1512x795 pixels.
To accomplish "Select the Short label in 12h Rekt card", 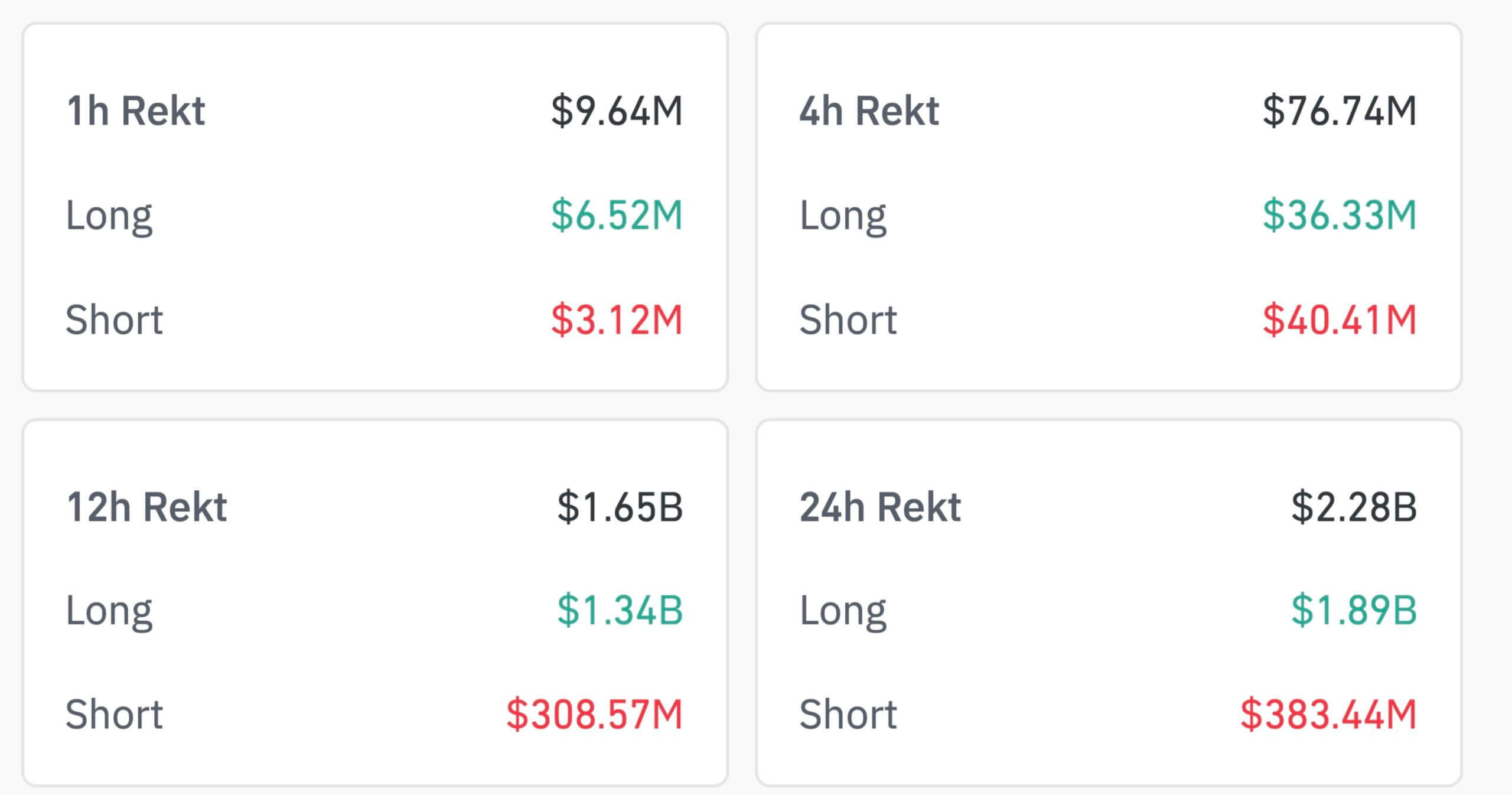I will (x=114, y=714).
